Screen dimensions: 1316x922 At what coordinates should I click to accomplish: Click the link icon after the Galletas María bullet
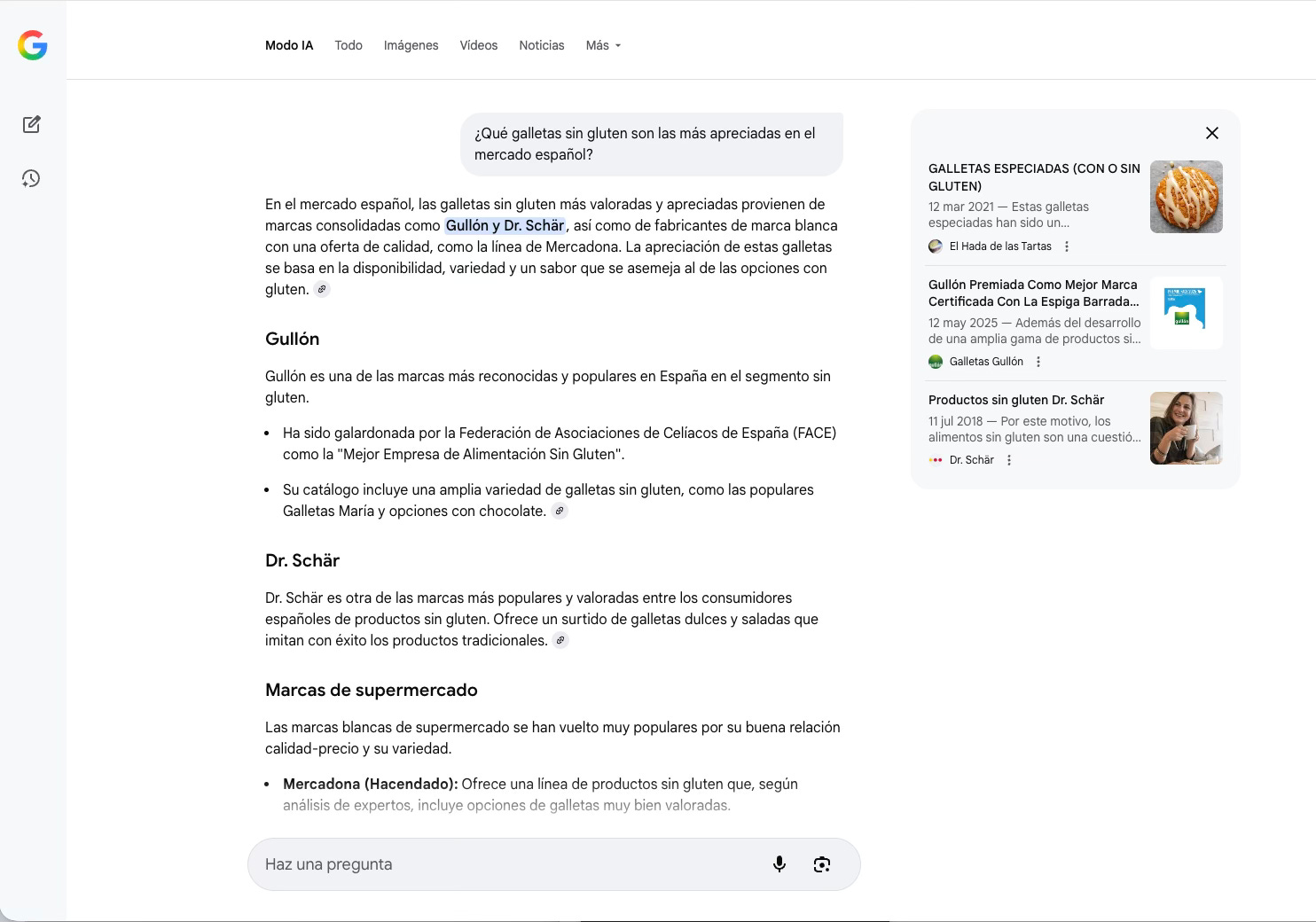560,511
